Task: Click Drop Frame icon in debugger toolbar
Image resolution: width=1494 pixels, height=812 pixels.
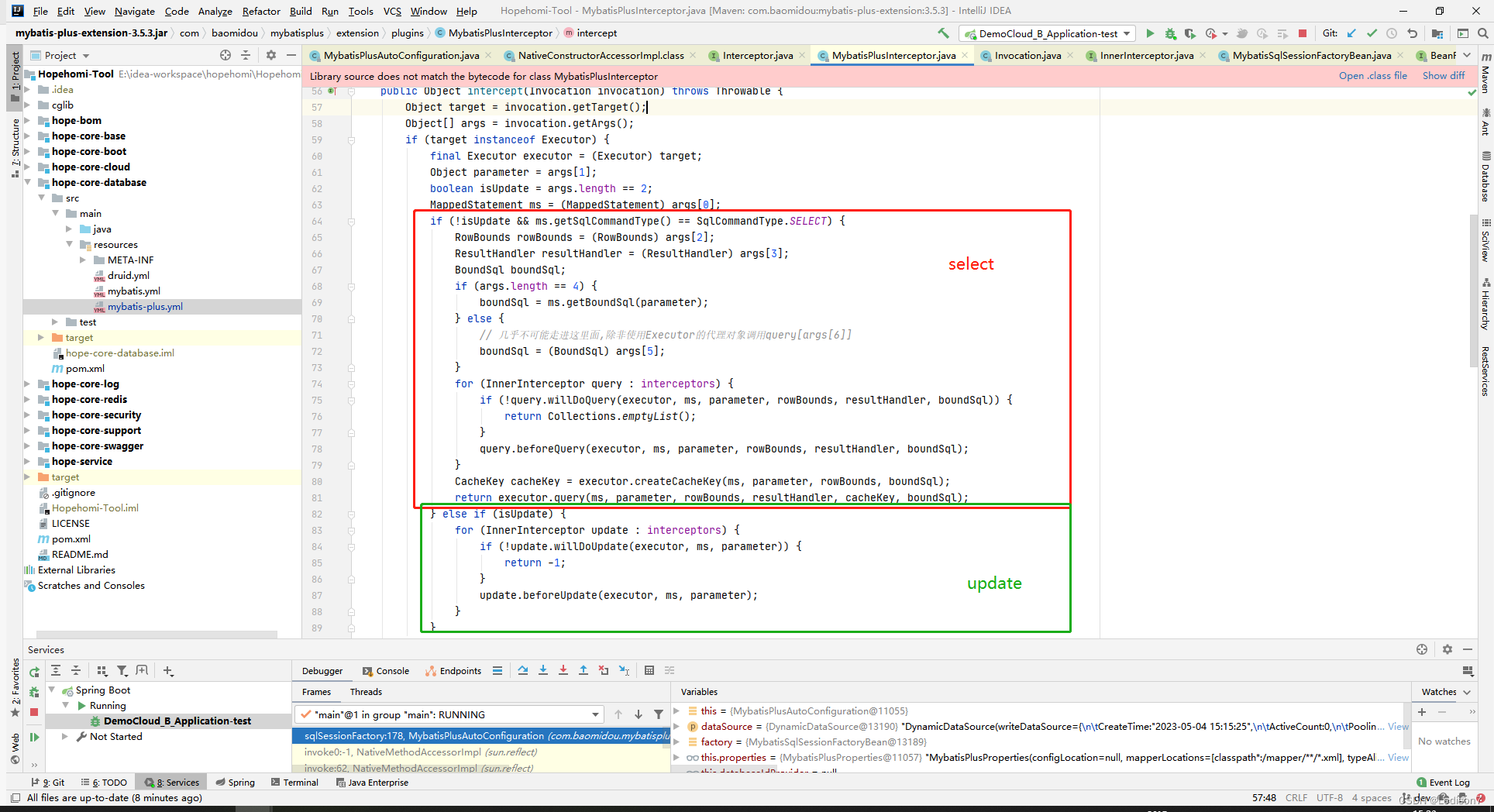Action: point(604,670)
